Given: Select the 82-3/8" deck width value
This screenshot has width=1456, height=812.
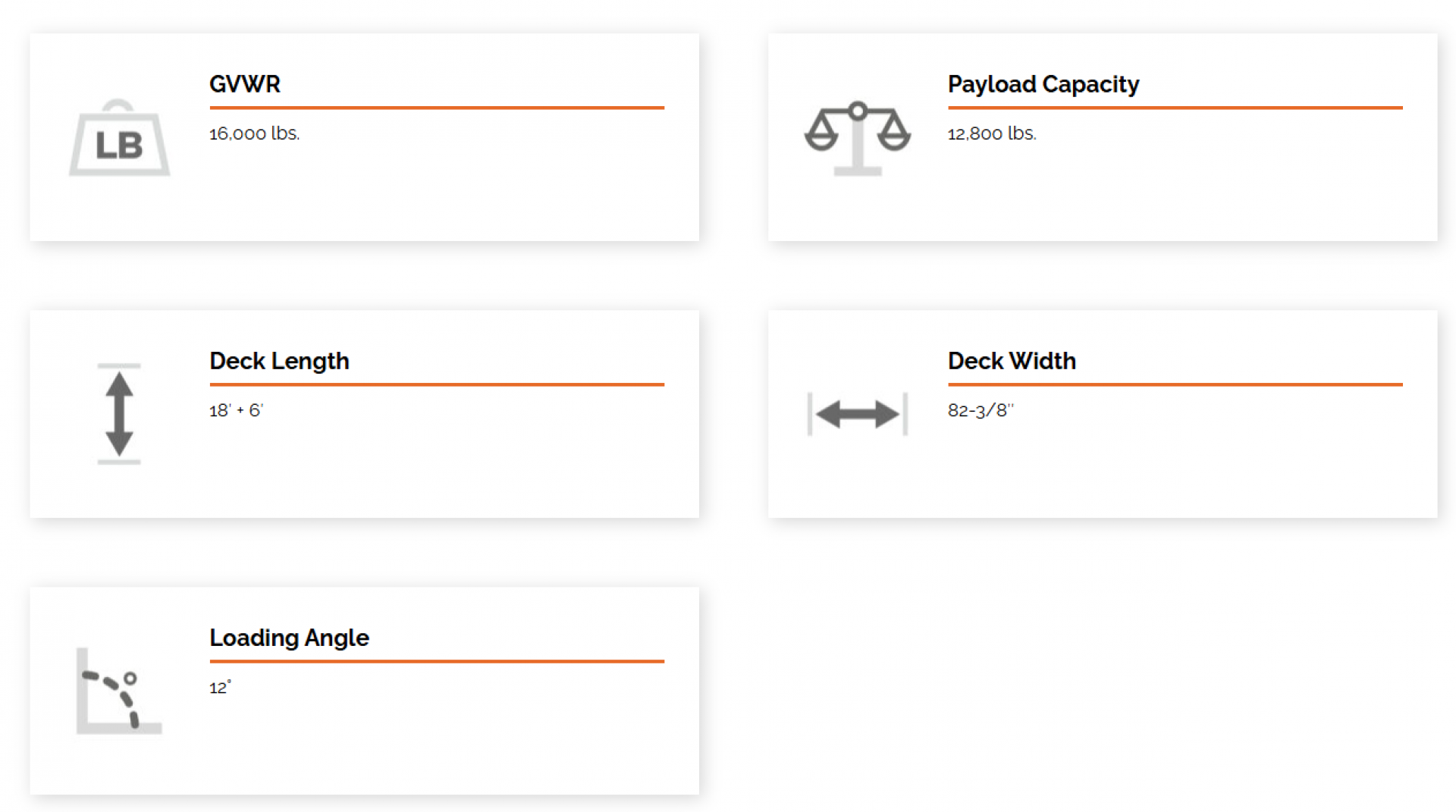Looking at the screenshot, I should [981, 410].
